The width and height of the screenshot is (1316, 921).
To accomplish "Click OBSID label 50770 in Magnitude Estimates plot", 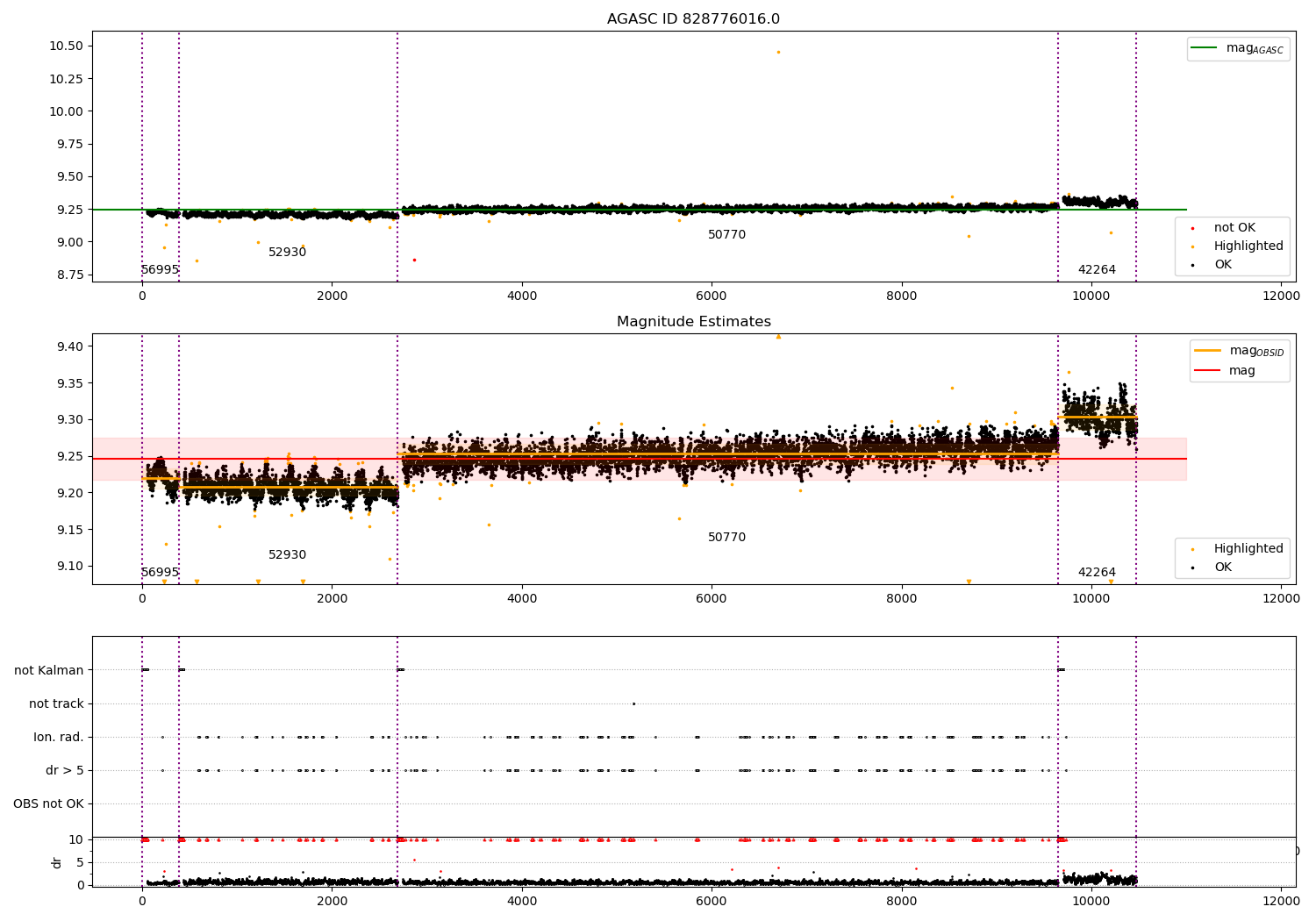I will (726, 538).
